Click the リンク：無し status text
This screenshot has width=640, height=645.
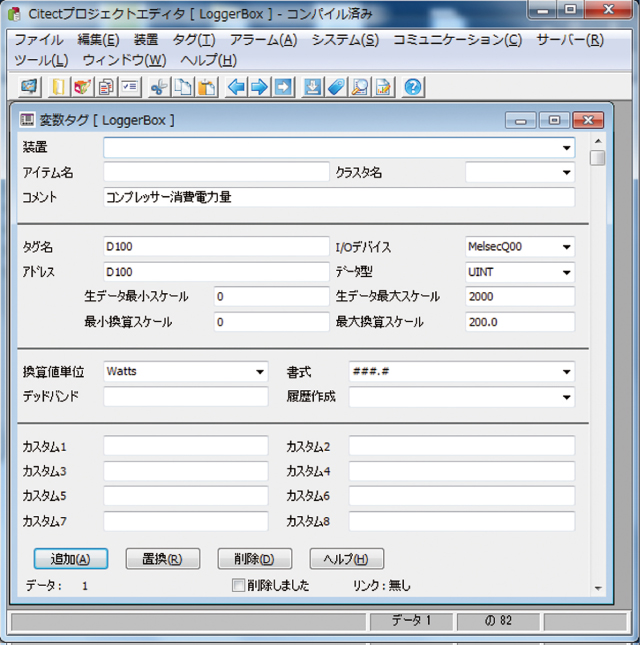point(382,585)
